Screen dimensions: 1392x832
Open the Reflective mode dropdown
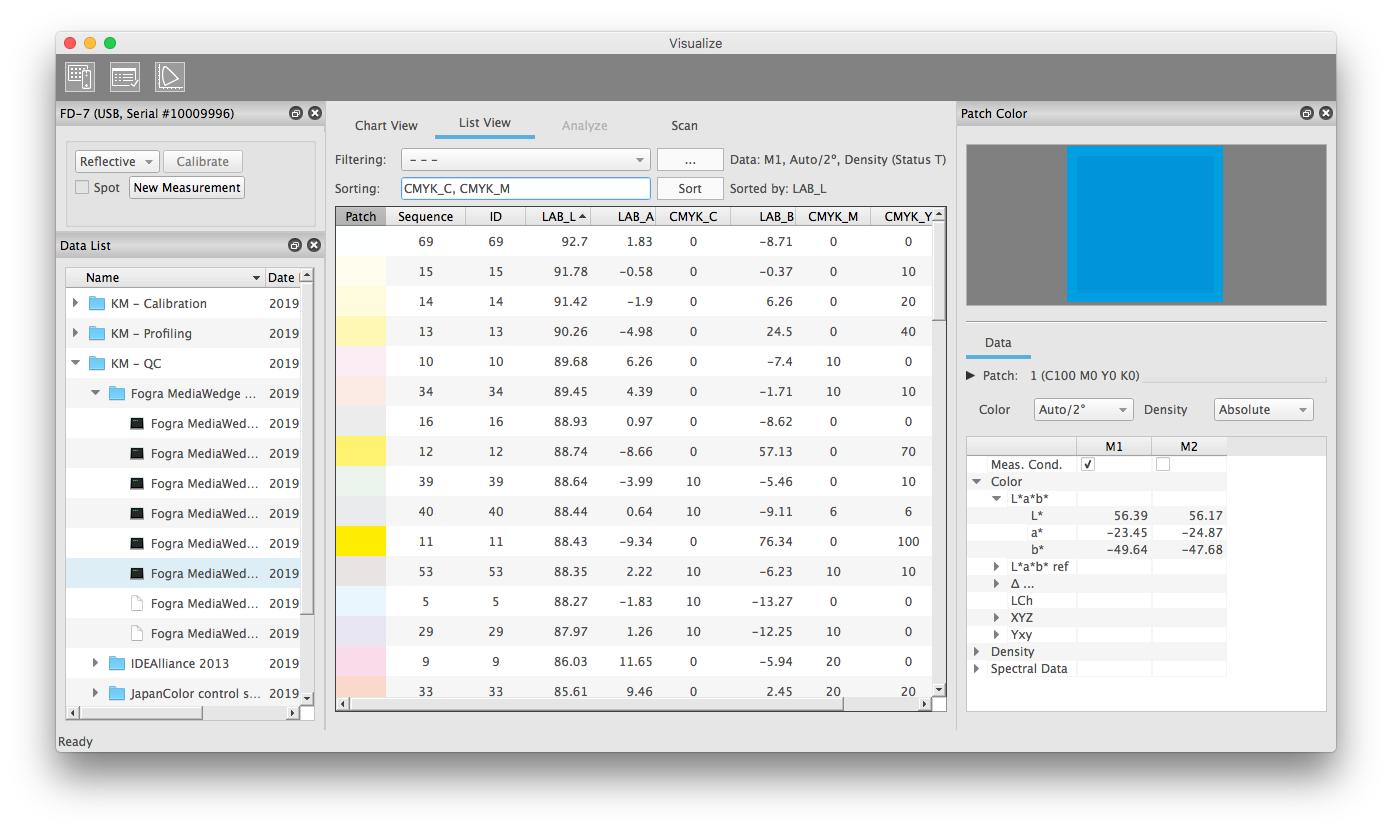(x=117, y=162)
